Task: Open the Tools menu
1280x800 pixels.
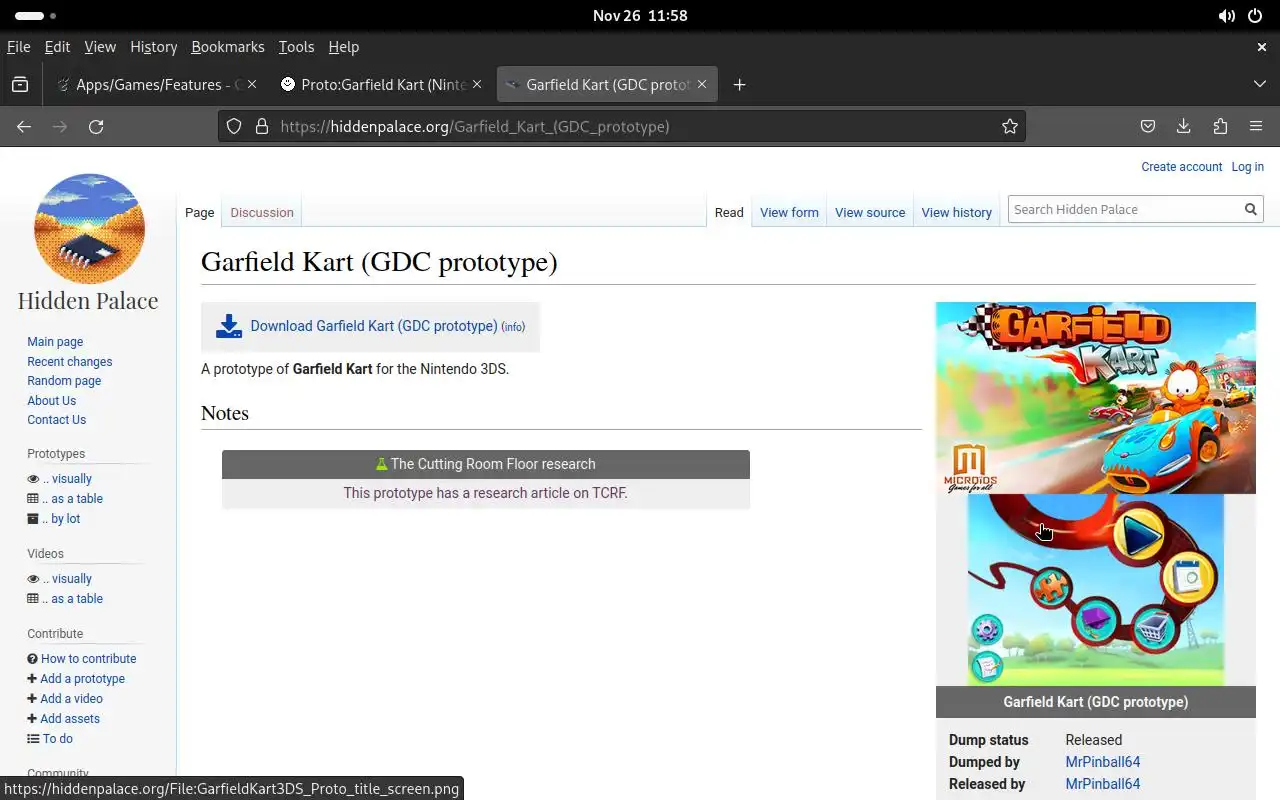Action: [x=296, y=47]
